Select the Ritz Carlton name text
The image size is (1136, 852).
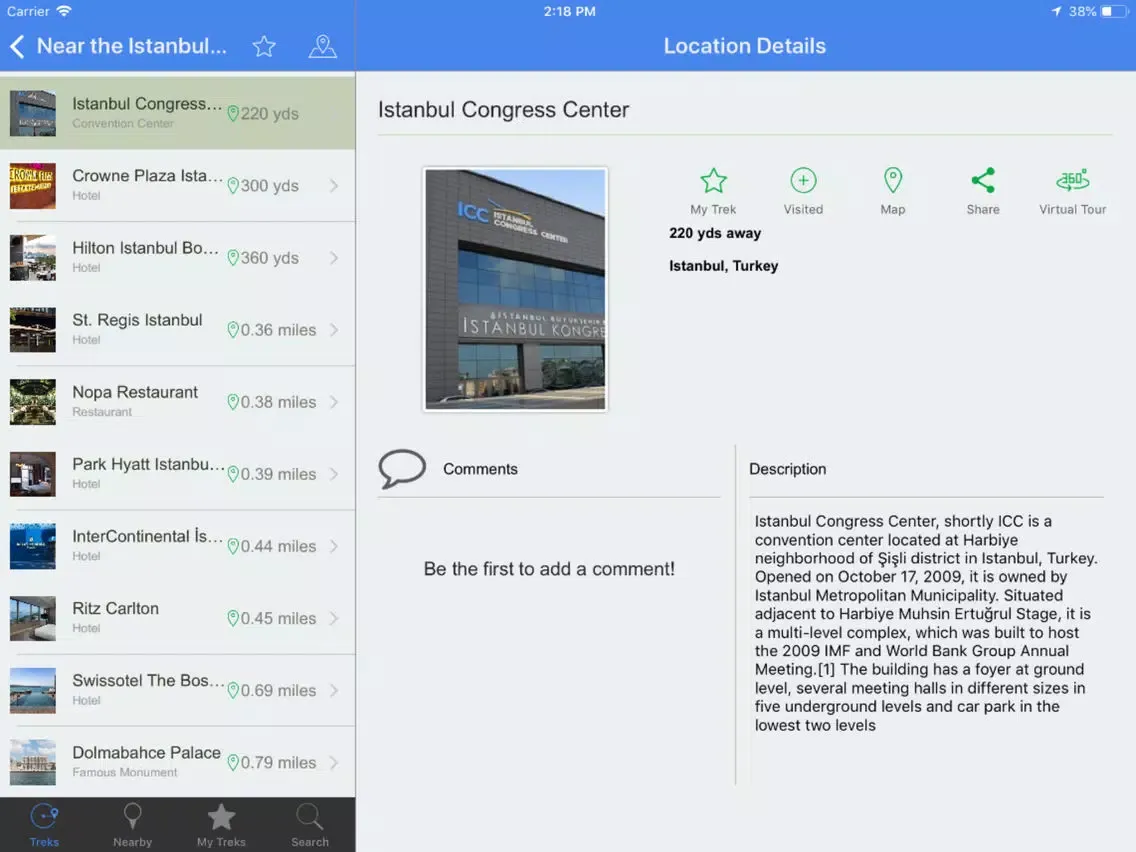click(x=115, y=609)
